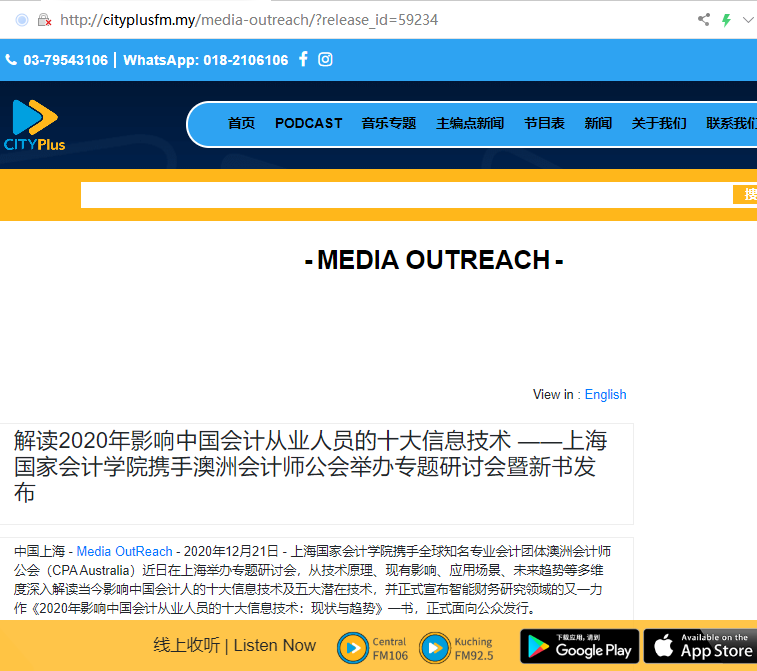Open the 节目表 schedule page
Viewport: 757px width, 671px height.
click(x=544, y=123)
